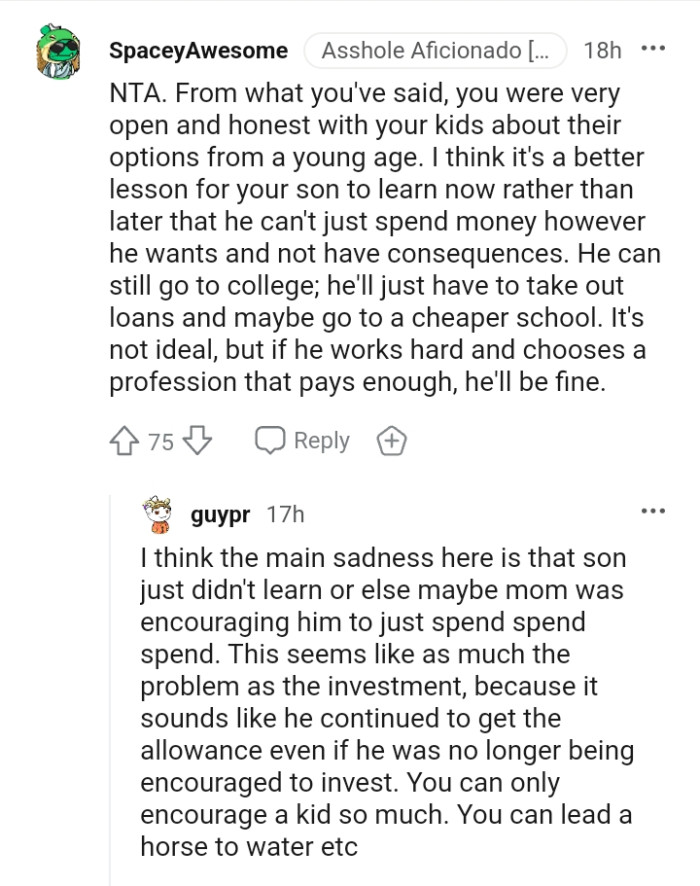This screenshot has height=886, width=700.
Task: Click the Reply speech-bubble icon
Action: click(271, 440)
